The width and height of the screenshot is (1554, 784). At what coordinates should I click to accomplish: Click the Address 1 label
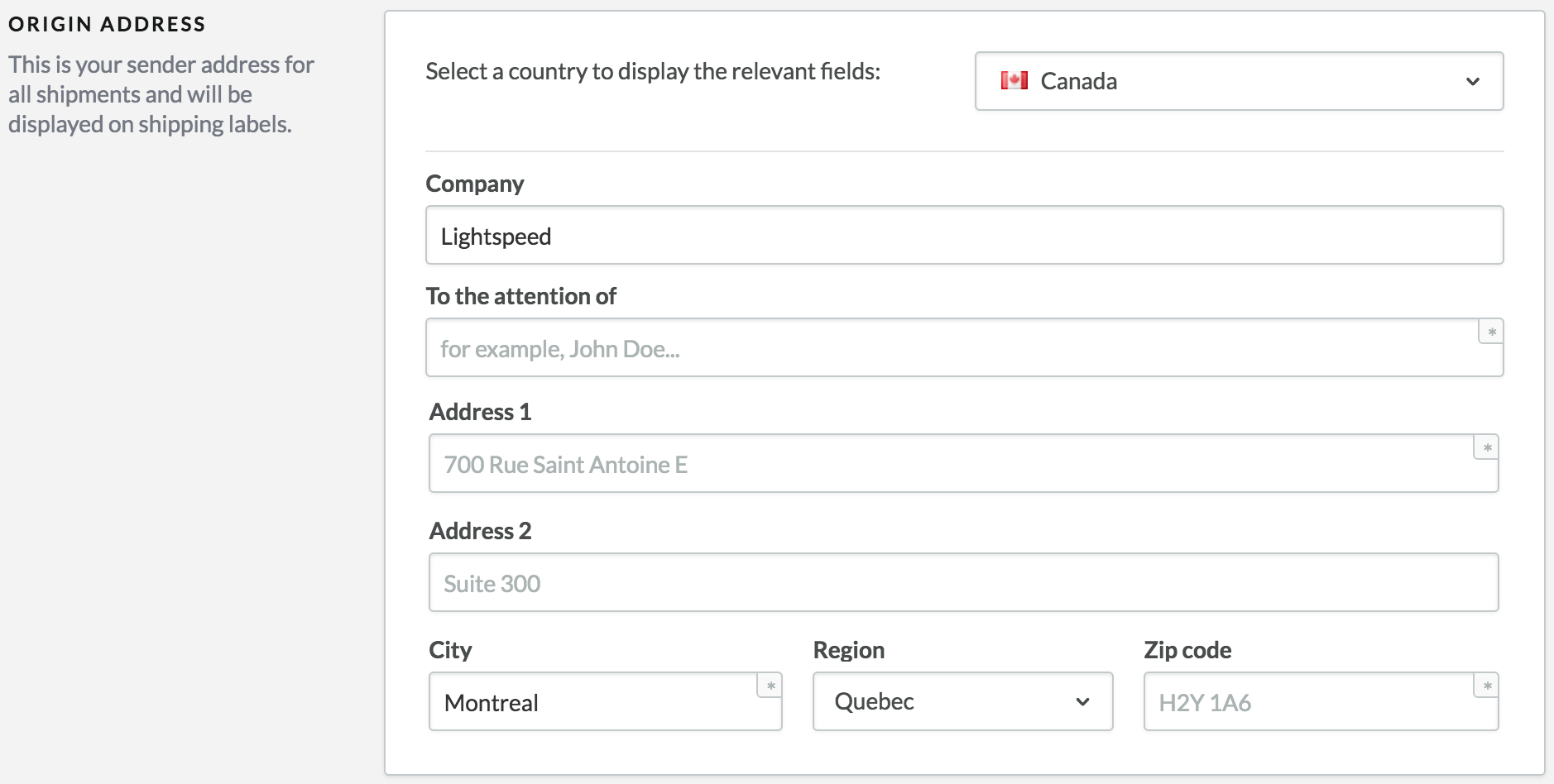(x=480, y=412)
